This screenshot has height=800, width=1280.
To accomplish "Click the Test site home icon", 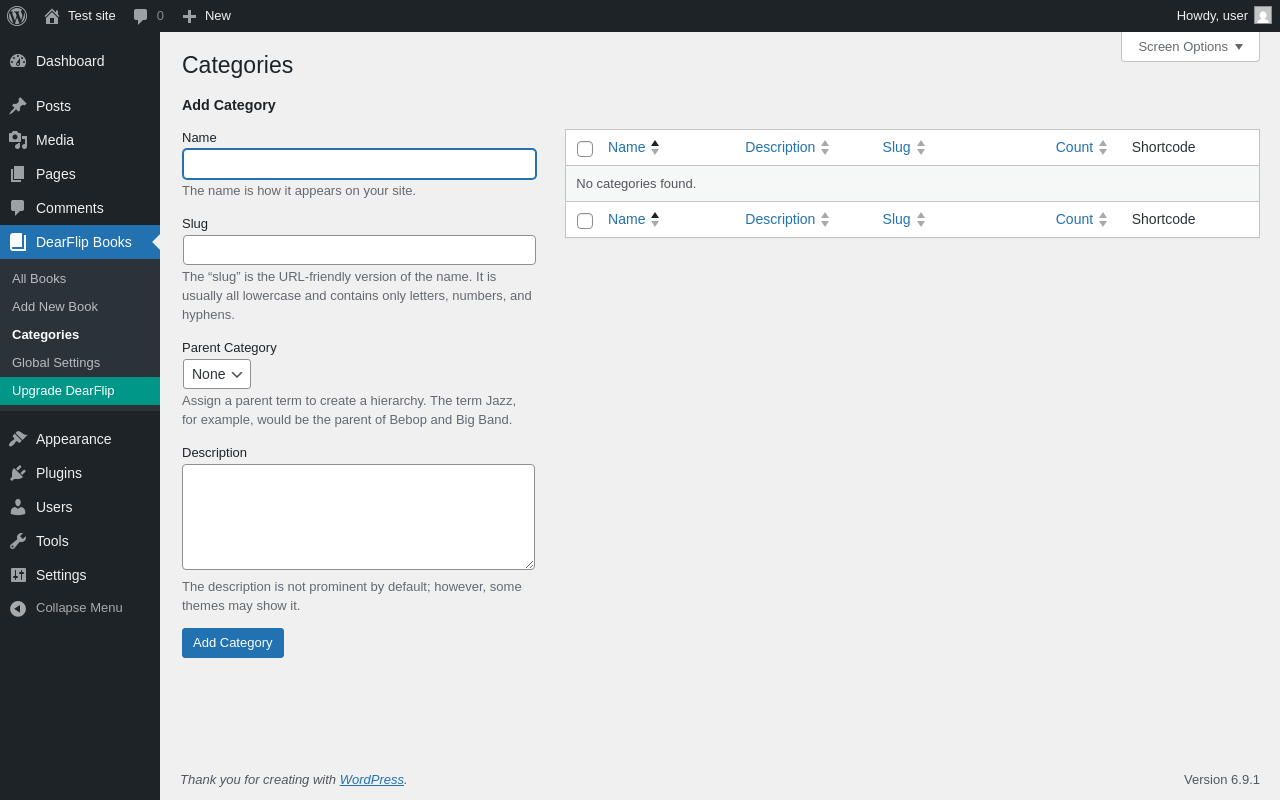I will click(52, 16).
